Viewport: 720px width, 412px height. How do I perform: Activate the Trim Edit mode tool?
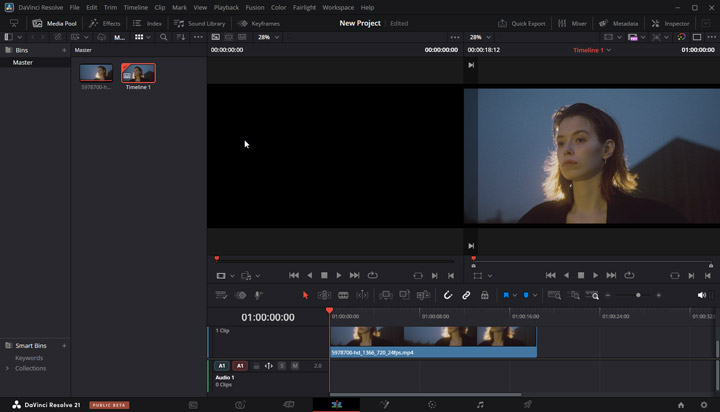point(324,295)
